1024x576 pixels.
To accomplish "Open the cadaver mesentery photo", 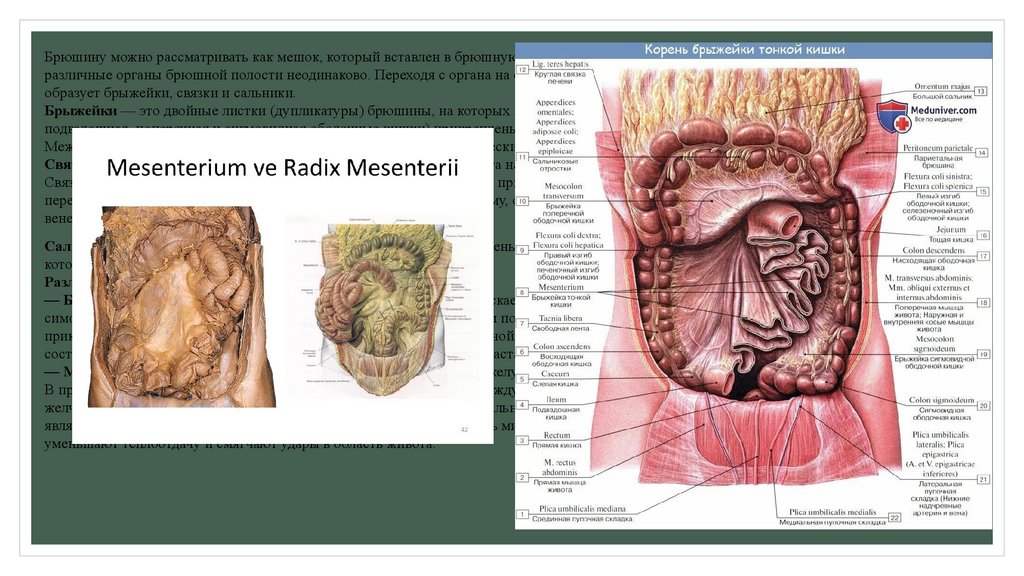I will tap(183, 305).
